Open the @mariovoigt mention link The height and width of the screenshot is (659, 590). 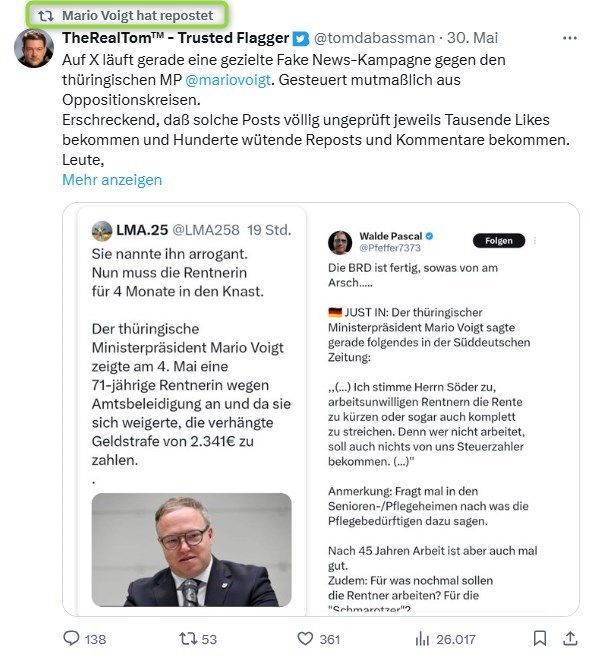pyautogui.click(x=228, y=80)
